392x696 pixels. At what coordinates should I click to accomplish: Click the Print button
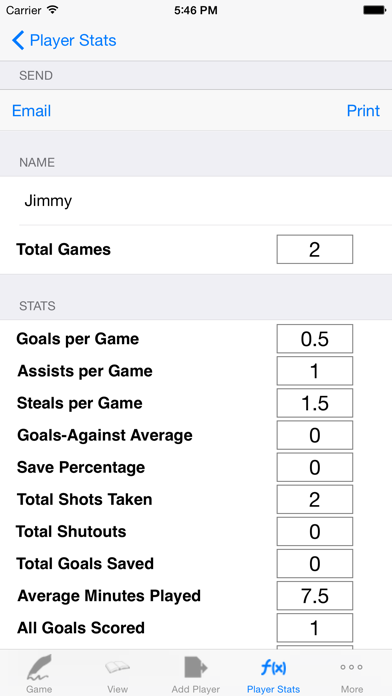click(363, 111)
